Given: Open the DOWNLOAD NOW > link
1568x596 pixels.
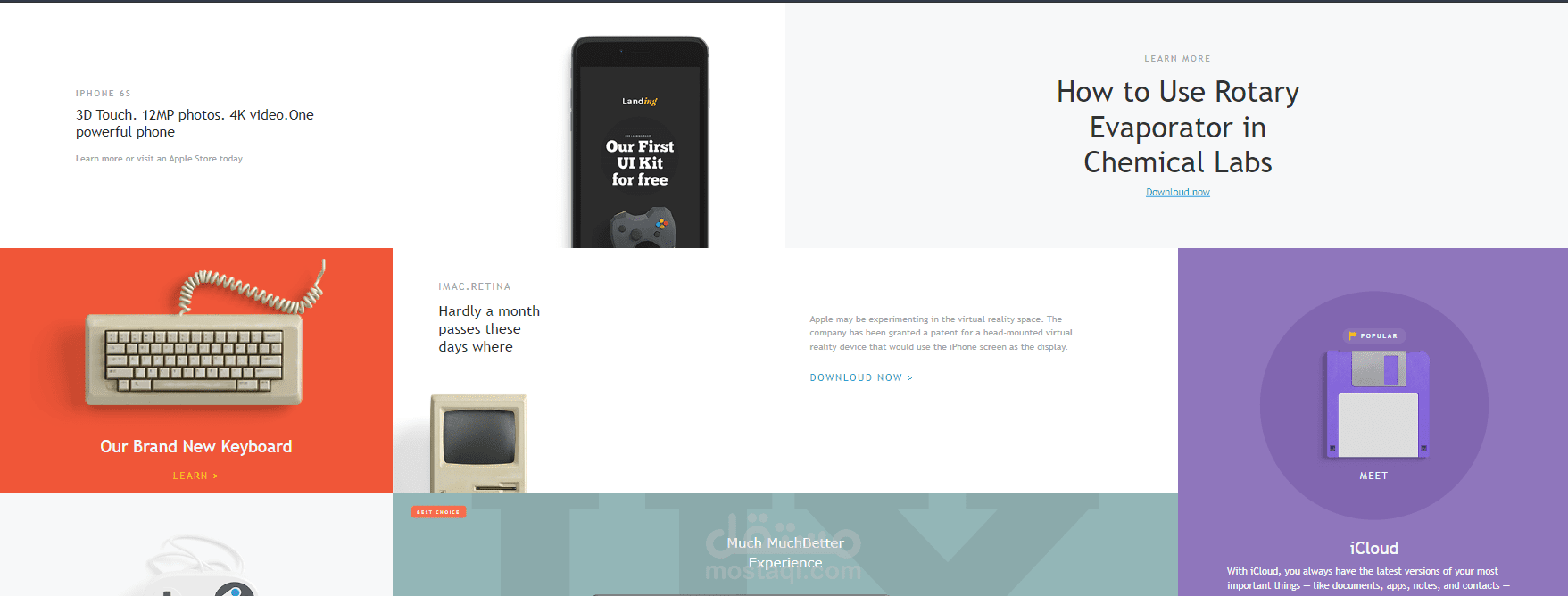Looking at the screenshot, I should pos(861,377).
